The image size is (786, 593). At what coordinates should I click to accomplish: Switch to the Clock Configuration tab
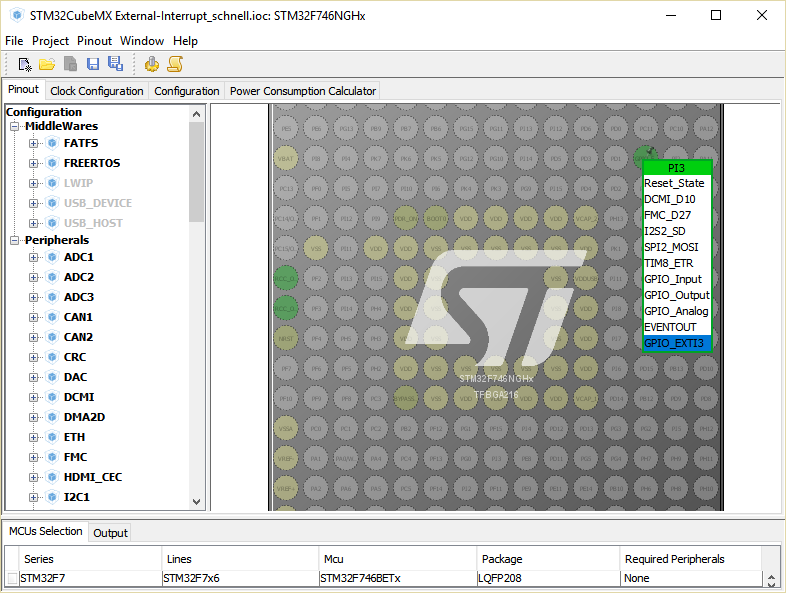(97, 91)
